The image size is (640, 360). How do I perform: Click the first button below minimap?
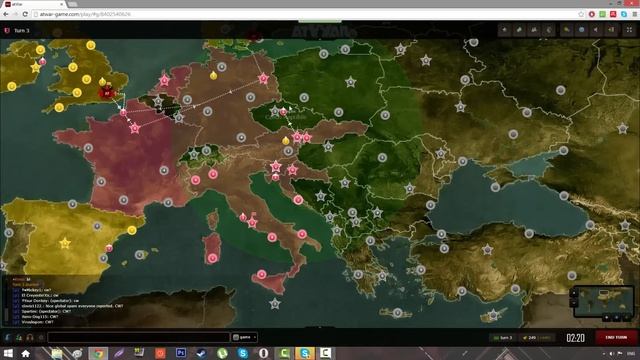coord(607,317)
